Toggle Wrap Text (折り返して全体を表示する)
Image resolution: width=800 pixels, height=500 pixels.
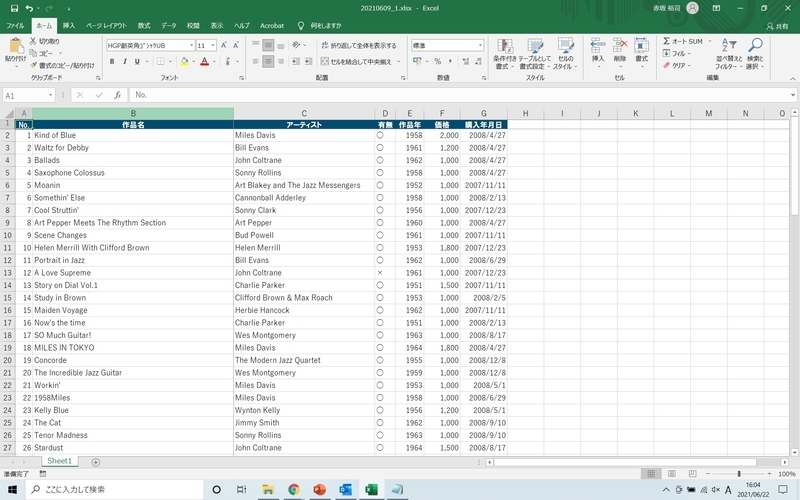(x=359, y=45)
